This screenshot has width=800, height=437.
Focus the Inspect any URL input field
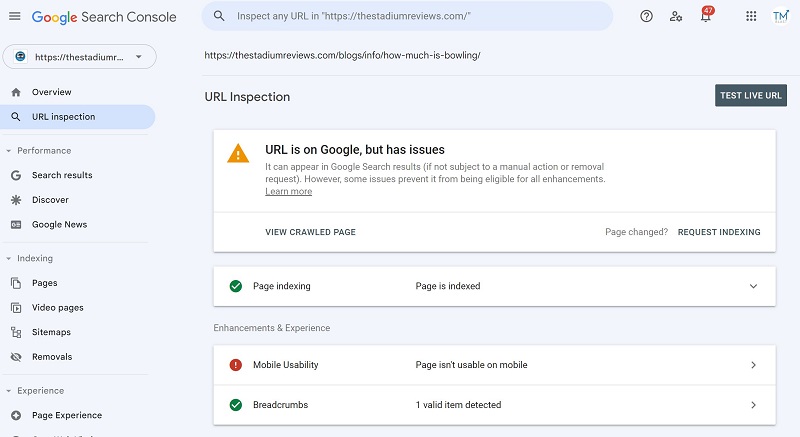click(407, 16)
